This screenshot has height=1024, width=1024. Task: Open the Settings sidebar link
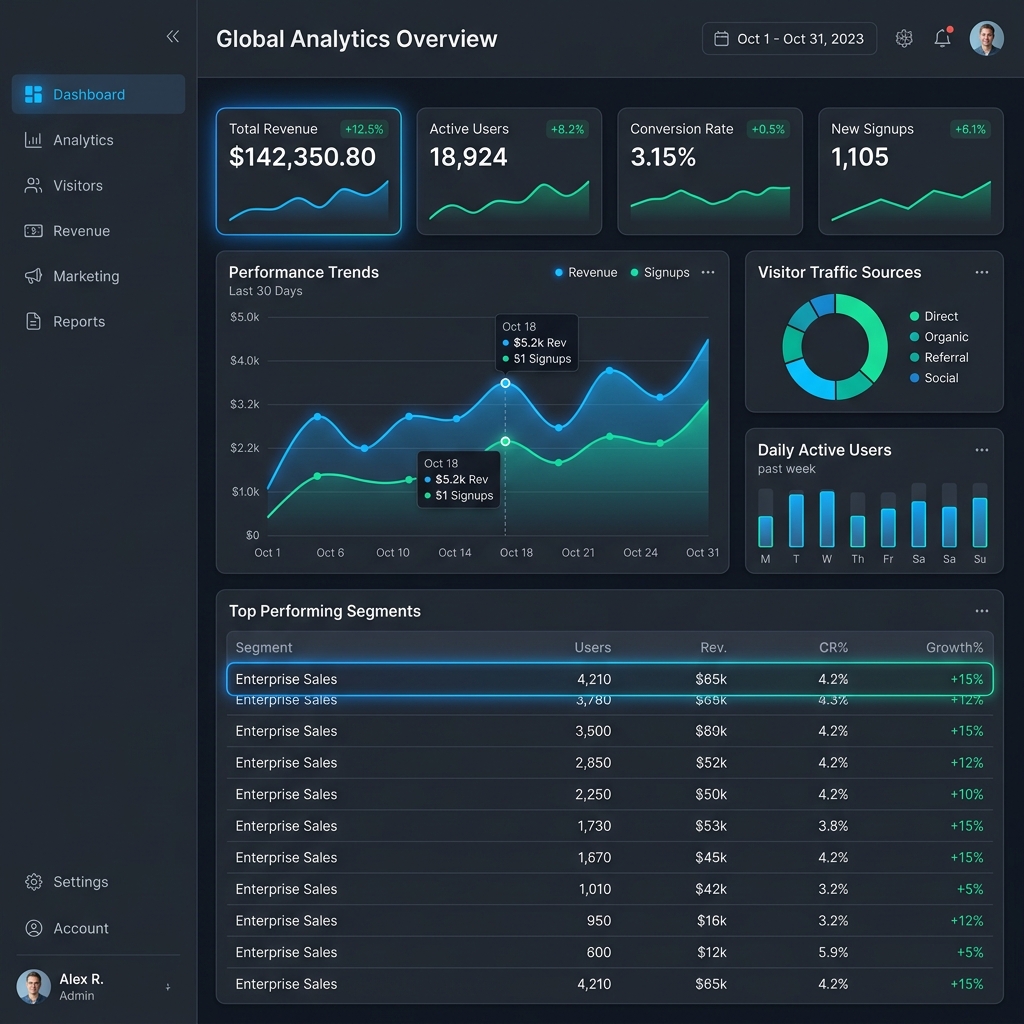(x=99, y=882)
